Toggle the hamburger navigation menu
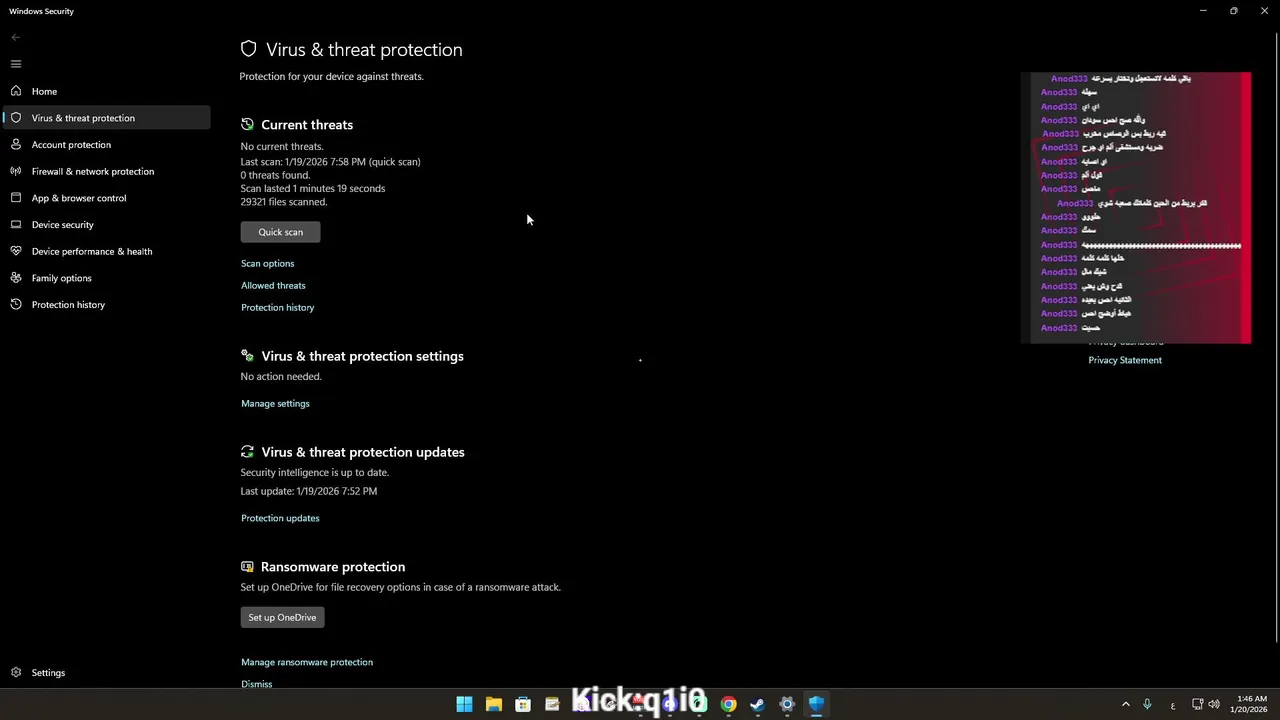This screenshot has height=720, width=1280. click(x=16, y=64)
